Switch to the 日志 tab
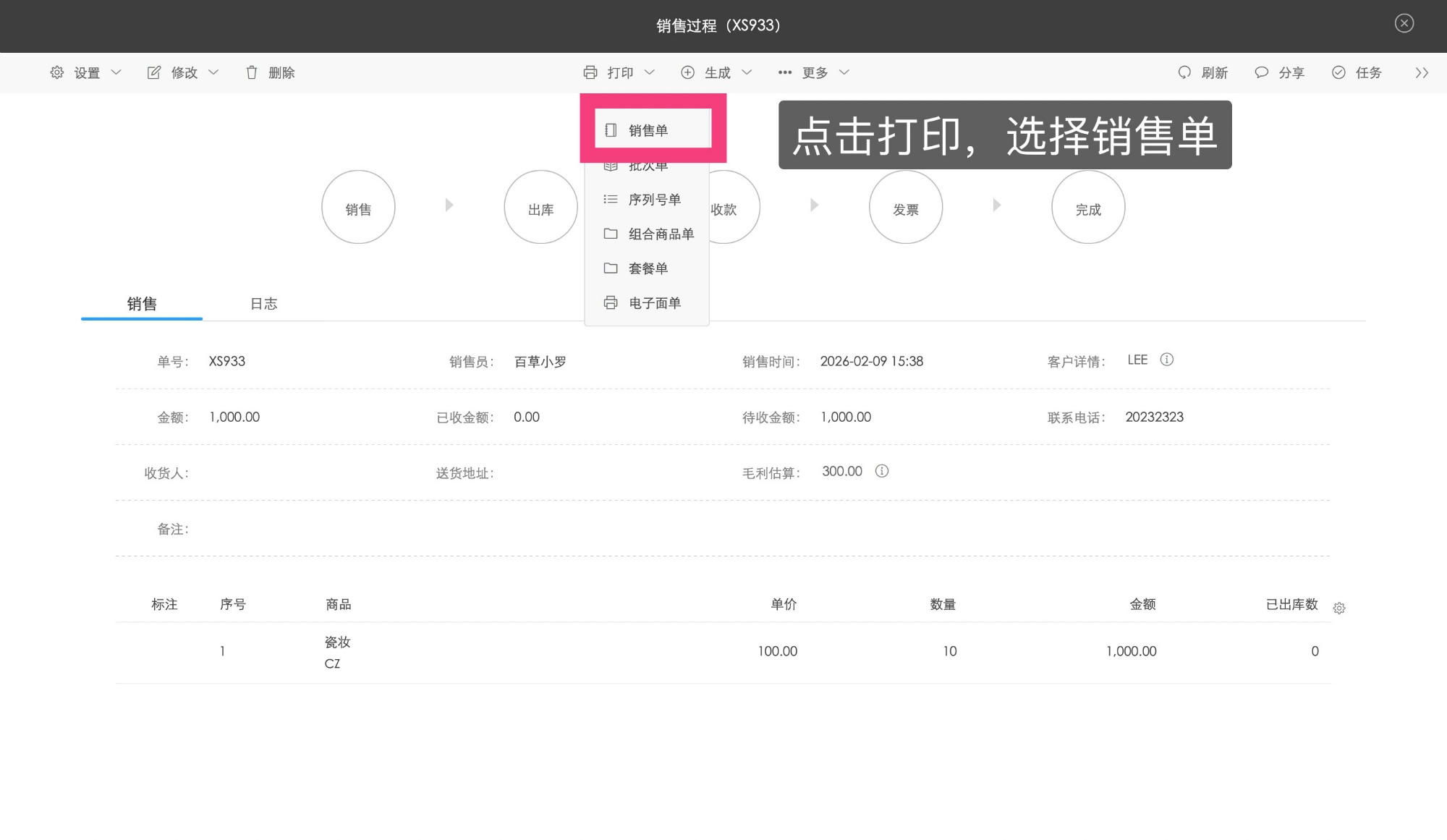This screenshot has width=1447, height=840. tap(263, 303)
